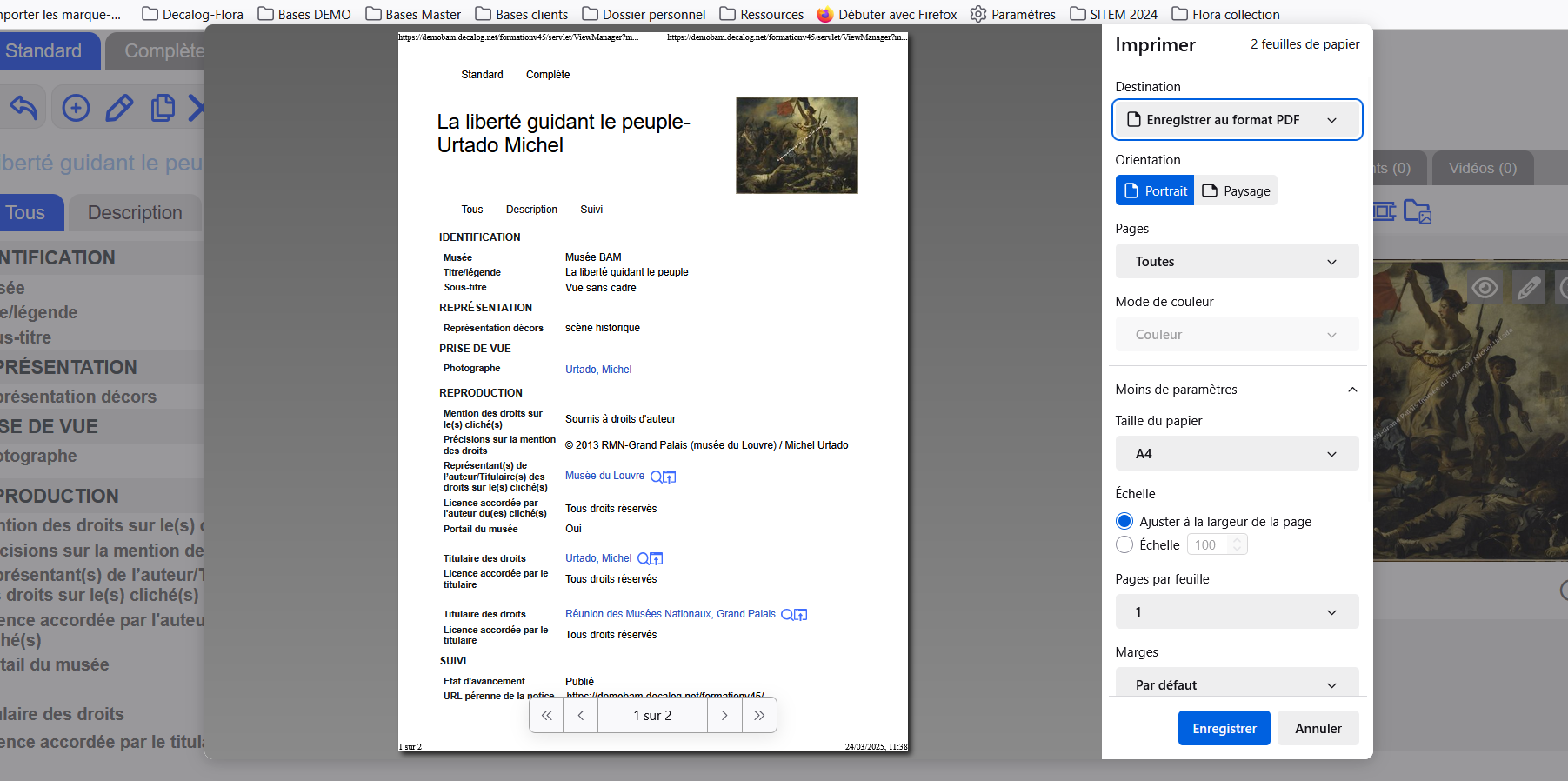Viewport: 1568px width, 781px height.
Task: Select the Ajuster à la largeur de la page radio
Action: click(1124, 521)
